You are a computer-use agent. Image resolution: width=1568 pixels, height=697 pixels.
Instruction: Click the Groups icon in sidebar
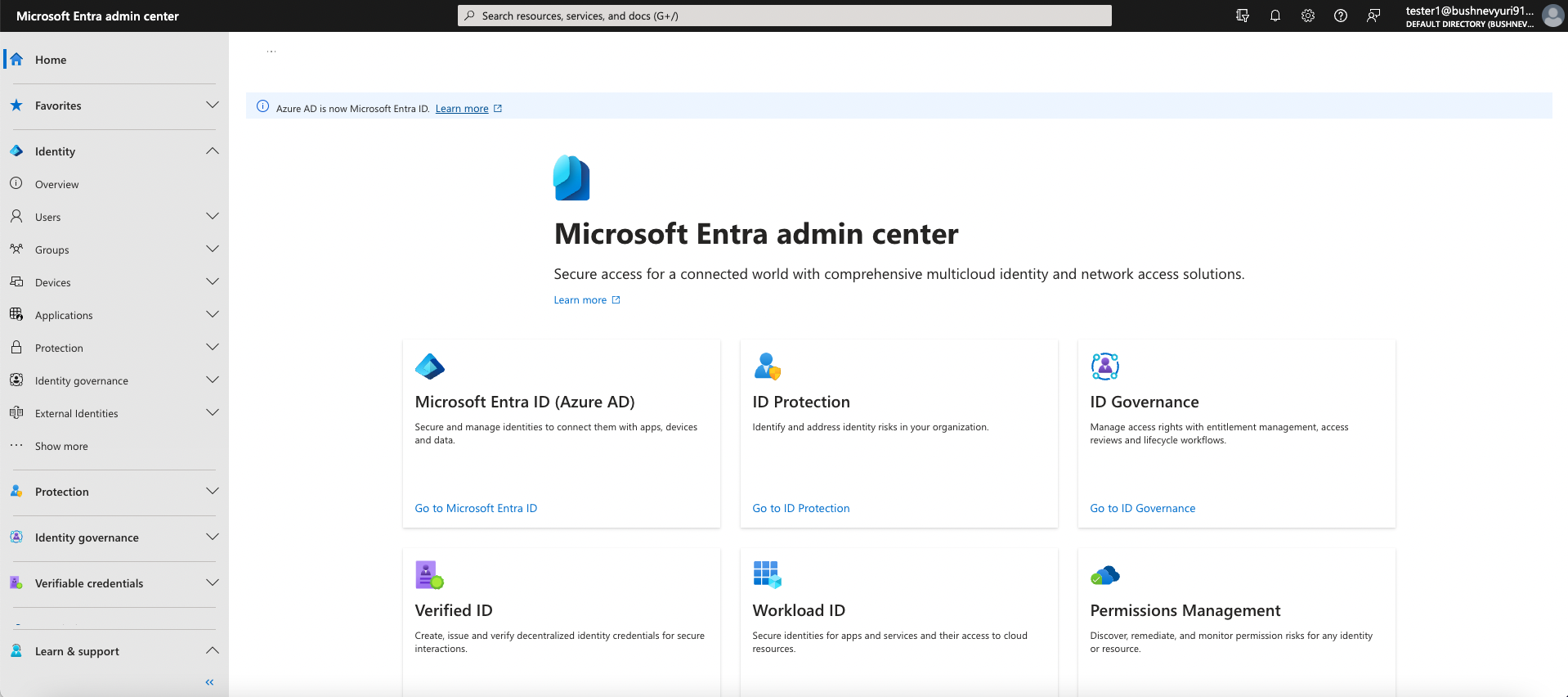click(x=16, y=250)
